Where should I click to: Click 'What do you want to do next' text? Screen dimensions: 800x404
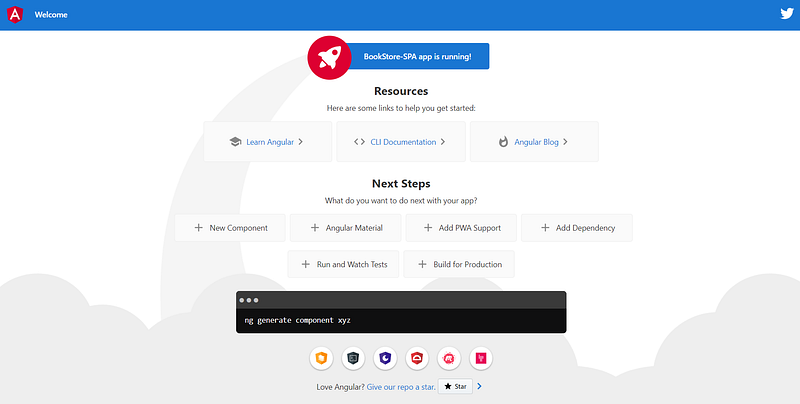coord(401,200)
